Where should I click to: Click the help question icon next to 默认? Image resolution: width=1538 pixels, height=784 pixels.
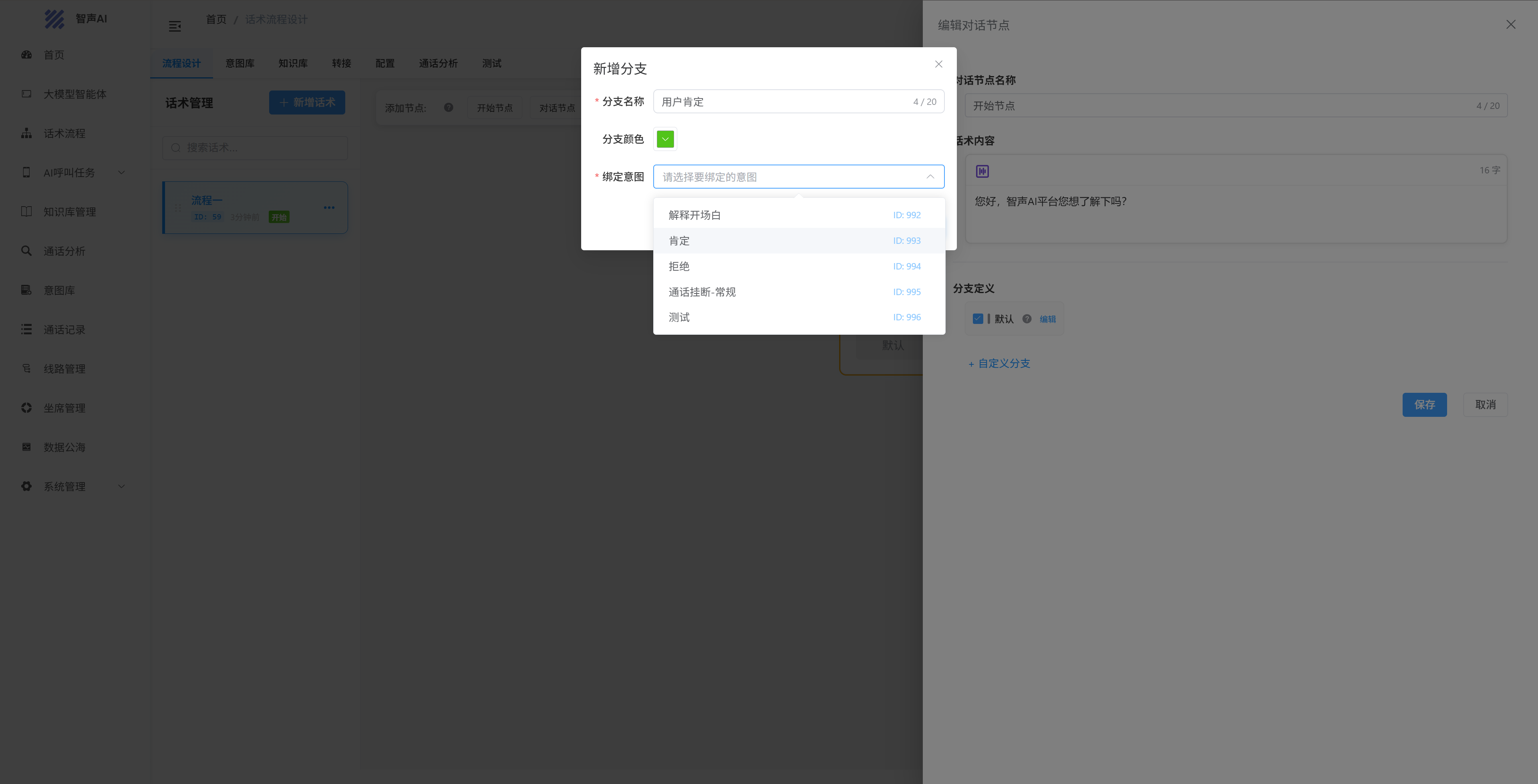point(1027,319)
